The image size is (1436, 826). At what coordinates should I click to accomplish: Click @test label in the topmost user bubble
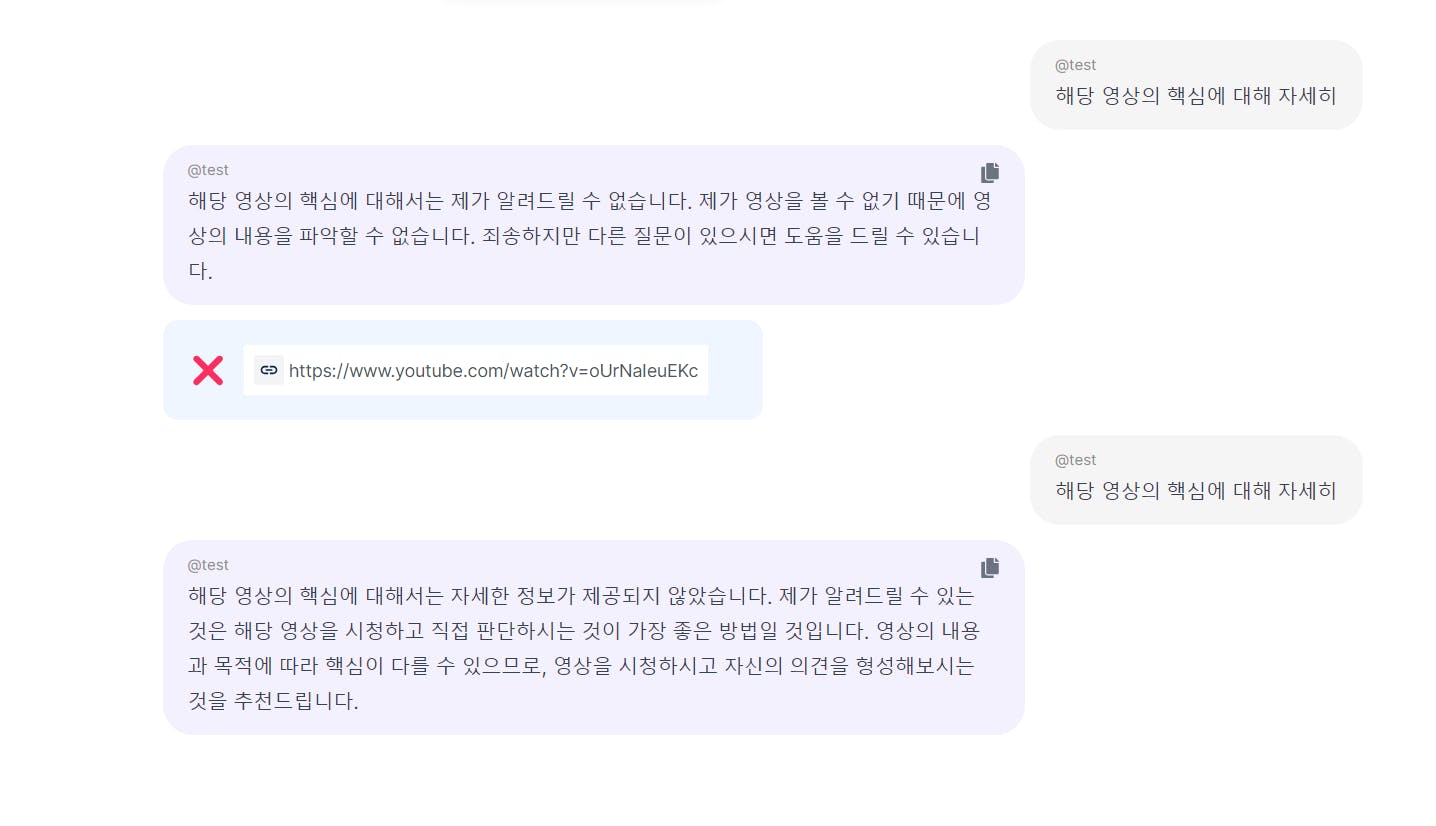pos(1075,65)
